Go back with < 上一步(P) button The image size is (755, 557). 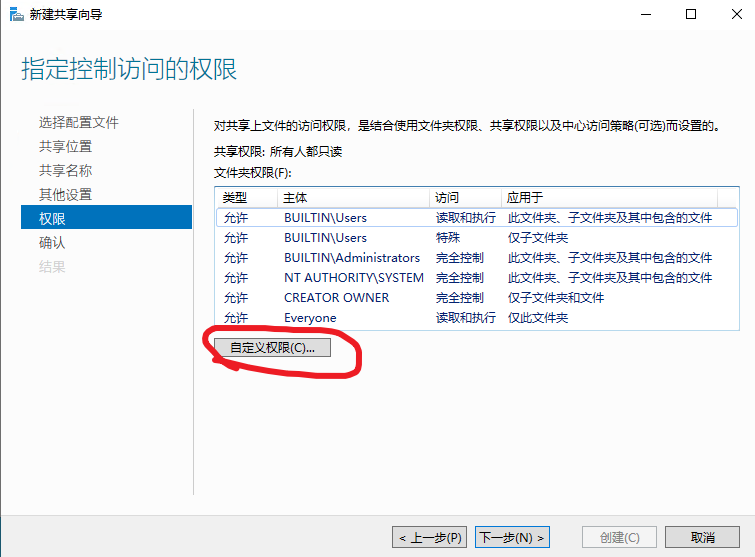point(429,537)
